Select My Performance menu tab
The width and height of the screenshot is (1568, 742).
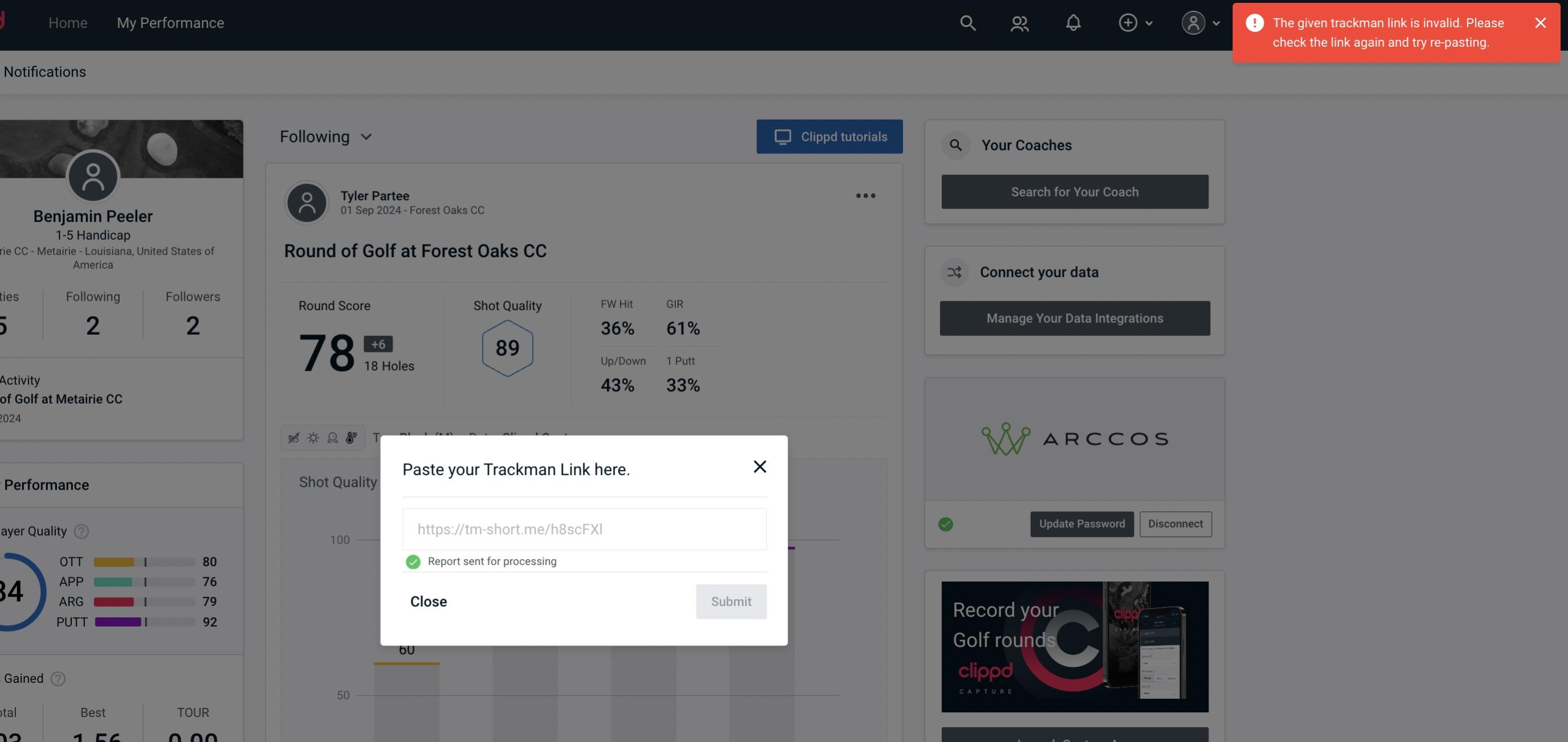click(170, 22)
